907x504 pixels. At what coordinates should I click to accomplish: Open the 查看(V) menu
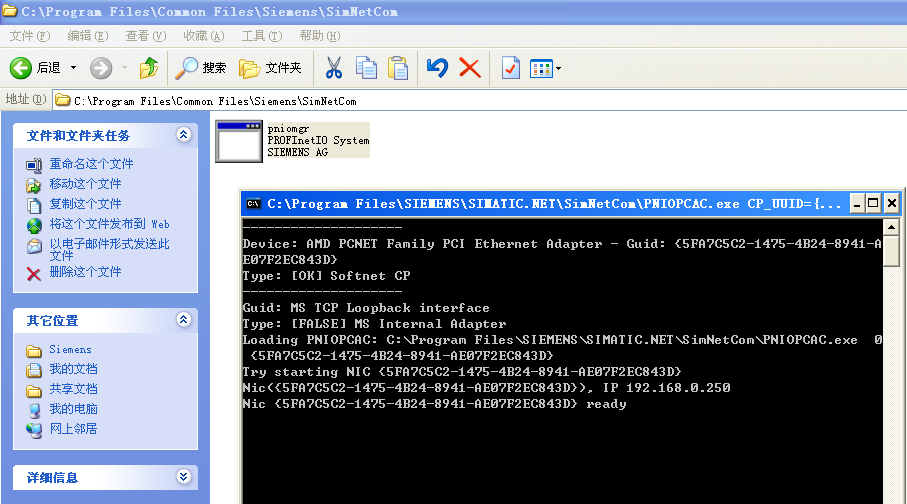point(146,36)
